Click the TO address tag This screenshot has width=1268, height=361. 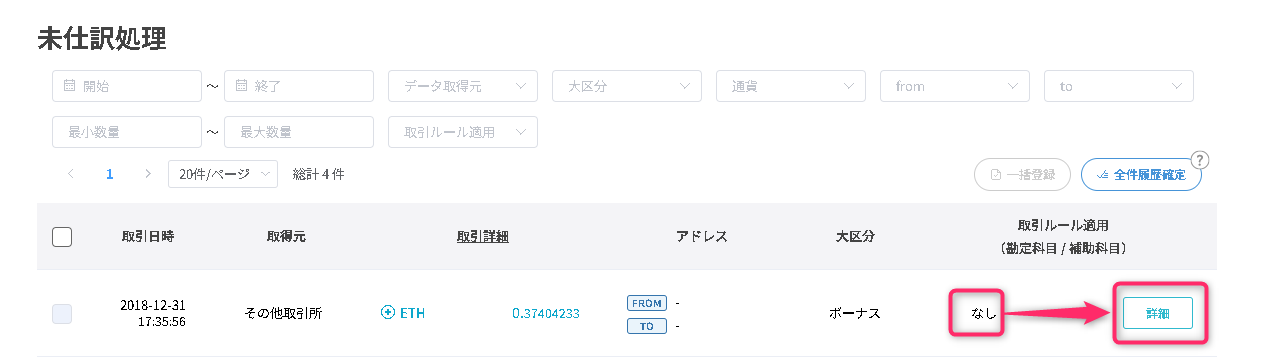pyautogui.click(x=647, y=325)
